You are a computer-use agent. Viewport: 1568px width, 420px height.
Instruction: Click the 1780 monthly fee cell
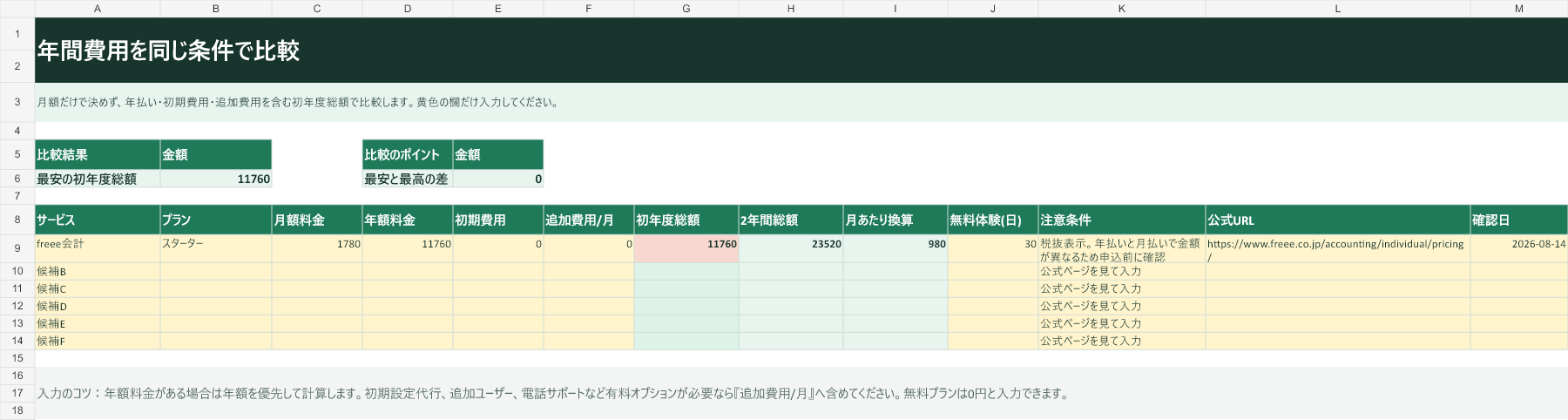click(x=317, y=248)
